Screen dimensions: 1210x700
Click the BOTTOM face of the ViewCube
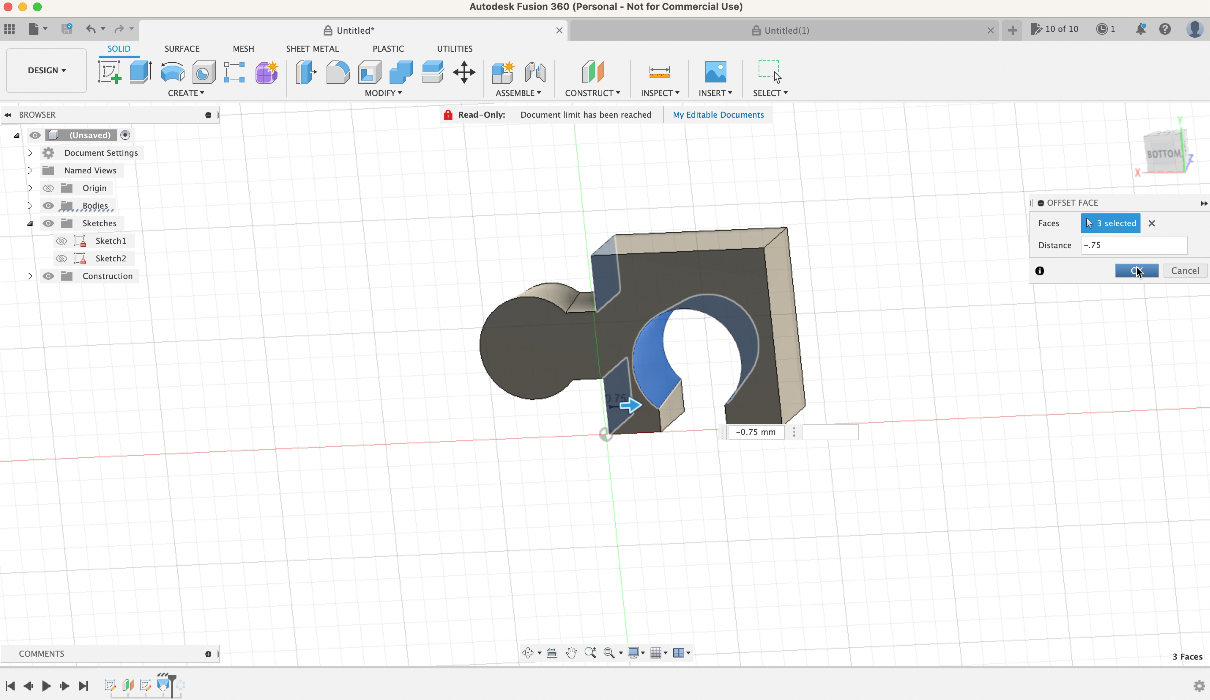[x=1163, y=153]
